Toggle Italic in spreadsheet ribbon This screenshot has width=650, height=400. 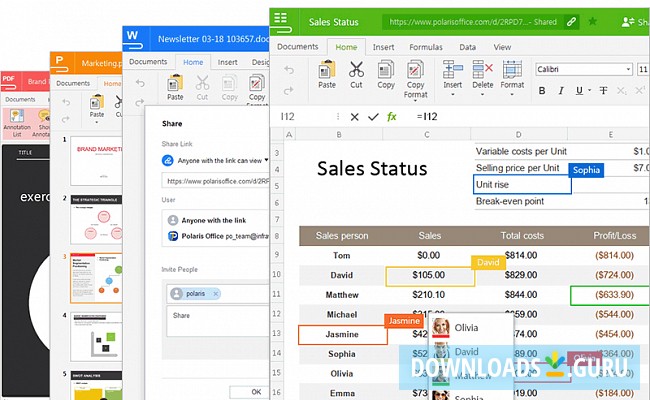(561, 90)
